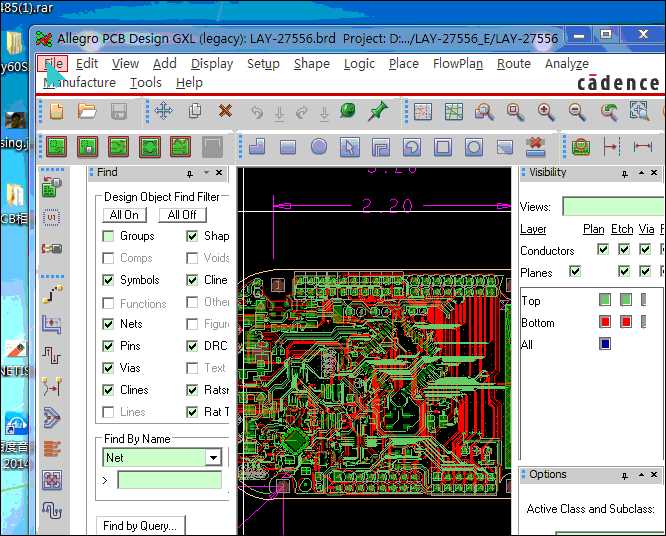Viewport: 666px width, 536px height.
Task: Toggle the DRC checkbox
Action: pos(192,346)
